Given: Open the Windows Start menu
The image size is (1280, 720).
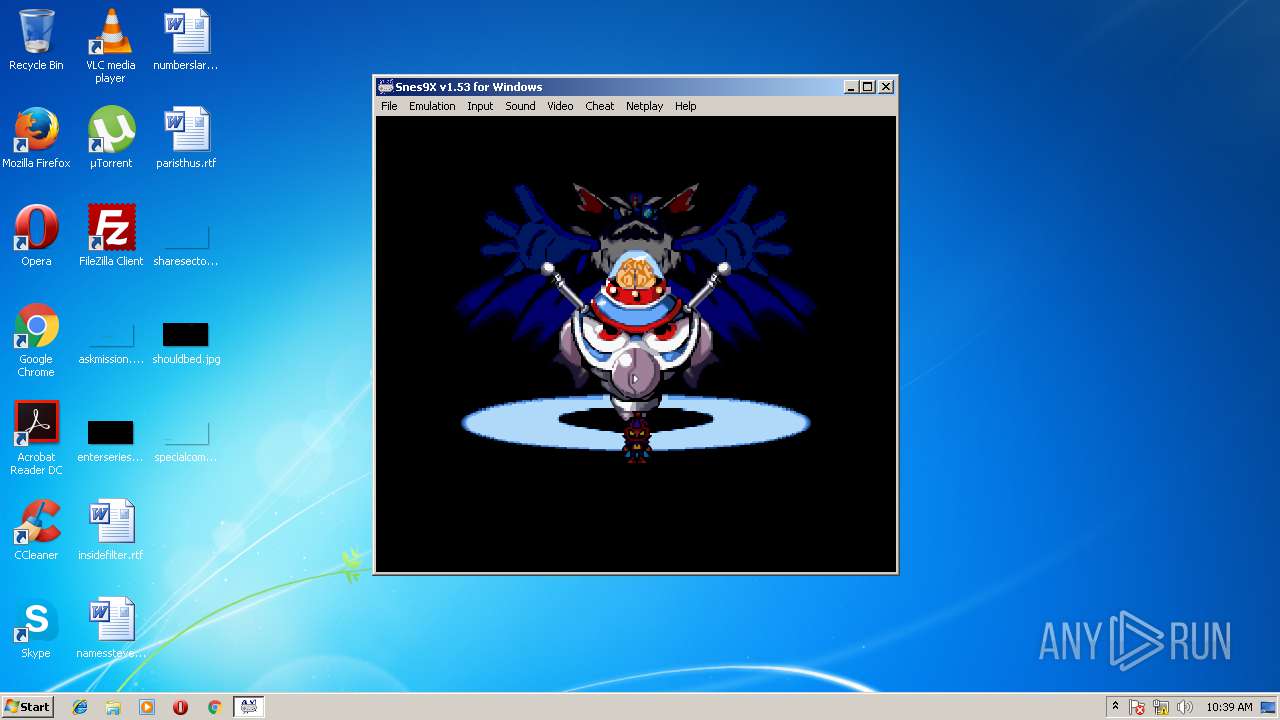Looking at the screenshot, I should click(27, 707).
